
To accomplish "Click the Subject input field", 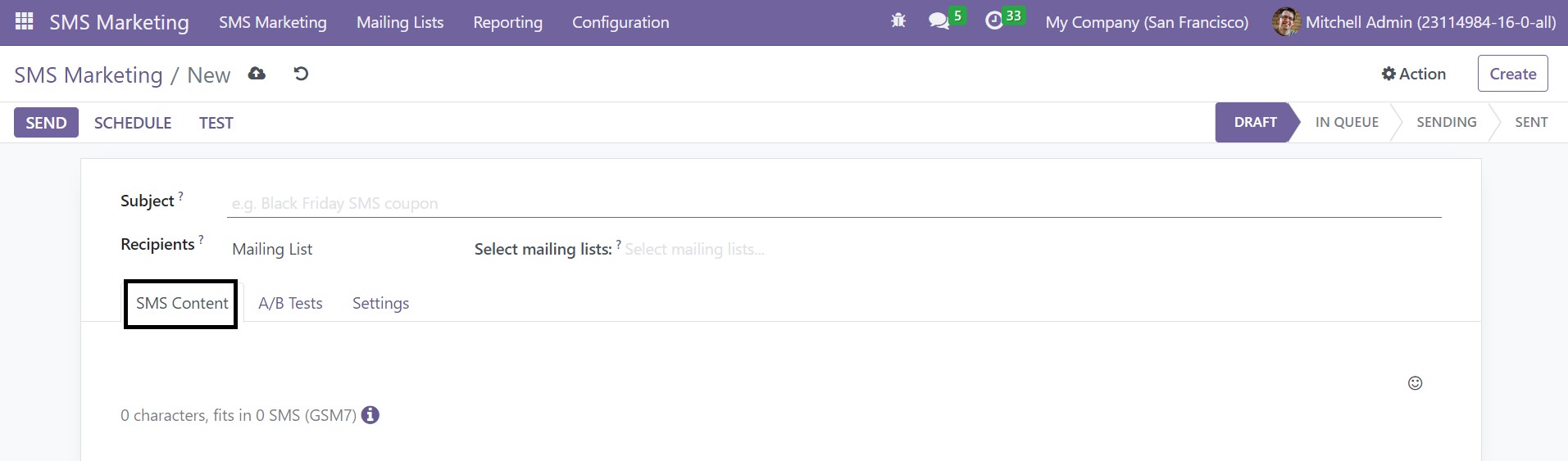I will click(x=834, y=203).
